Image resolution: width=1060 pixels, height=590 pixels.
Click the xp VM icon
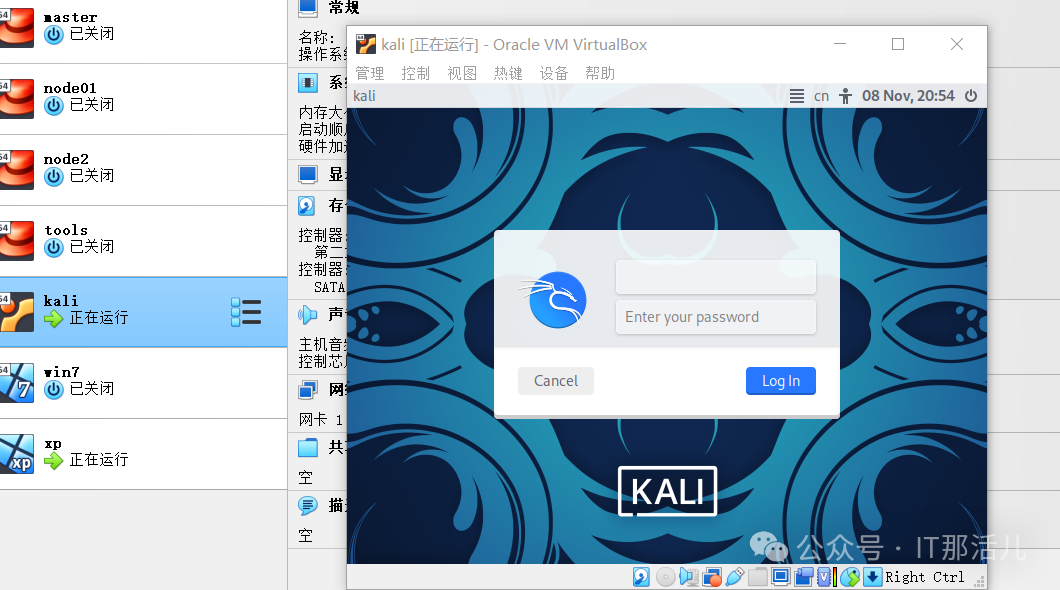tap(16, 453)
